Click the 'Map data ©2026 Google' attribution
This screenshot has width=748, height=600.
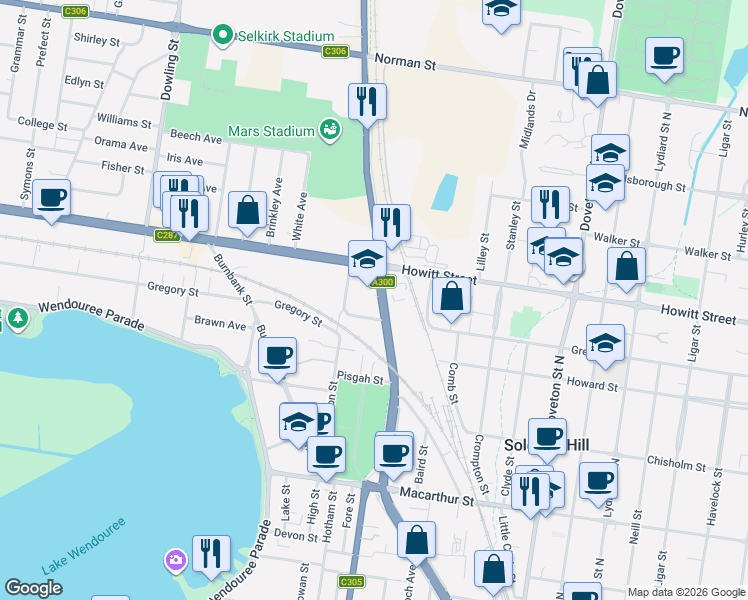[x=686, y=592]
